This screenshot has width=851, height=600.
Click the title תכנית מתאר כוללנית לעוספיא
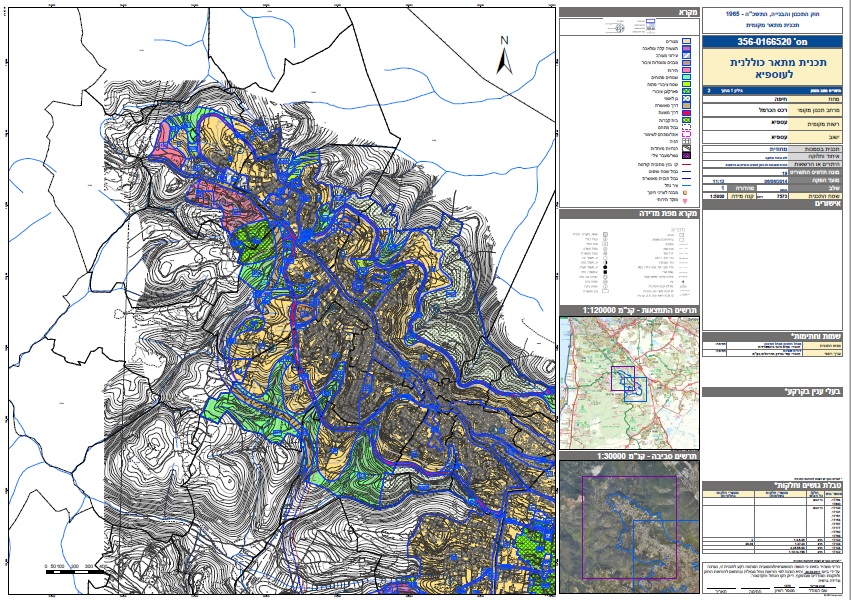coord(774,67)
